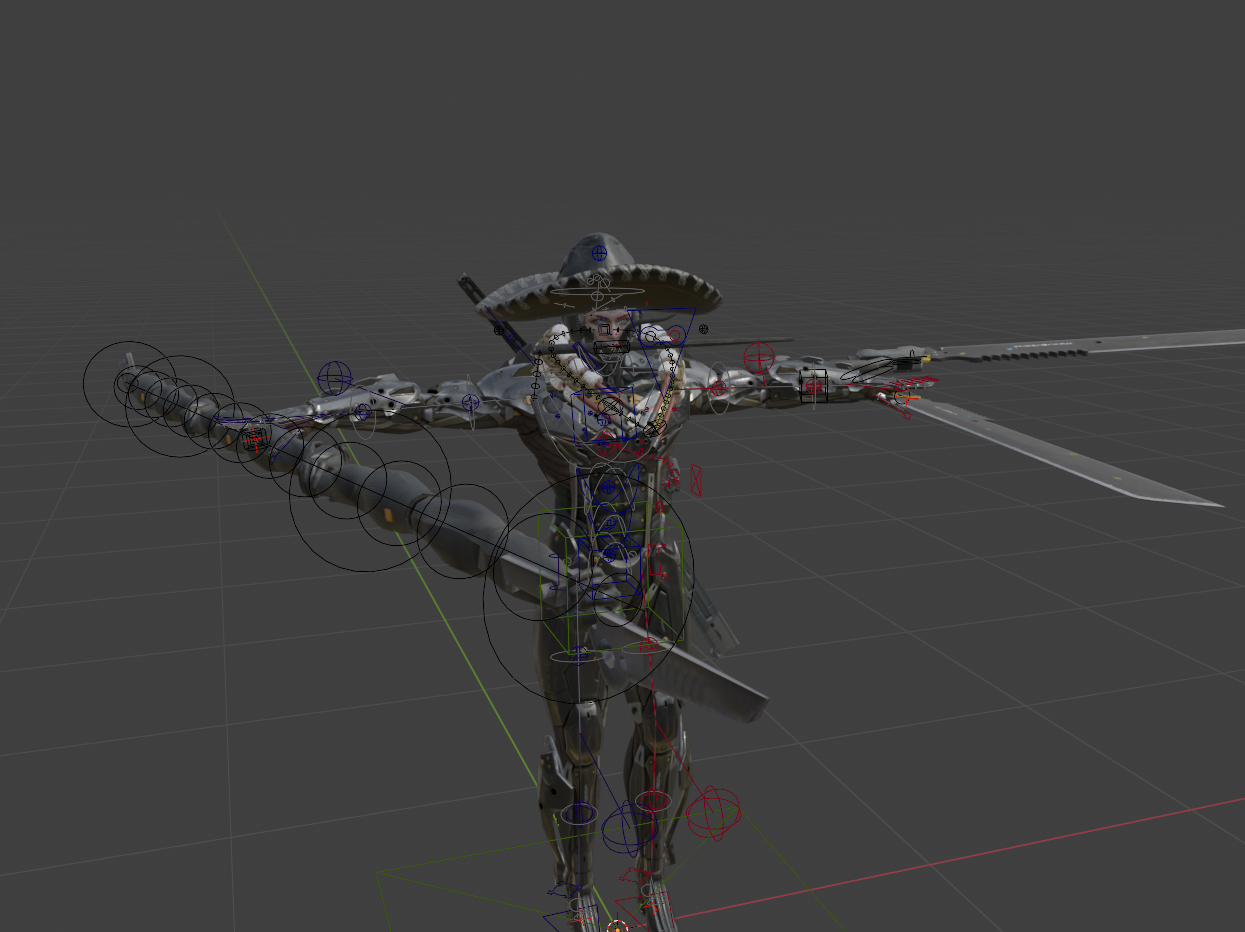Select the blue sphere control on the arm
This screenshot has width=1245, height=932.
coord(335,379)
